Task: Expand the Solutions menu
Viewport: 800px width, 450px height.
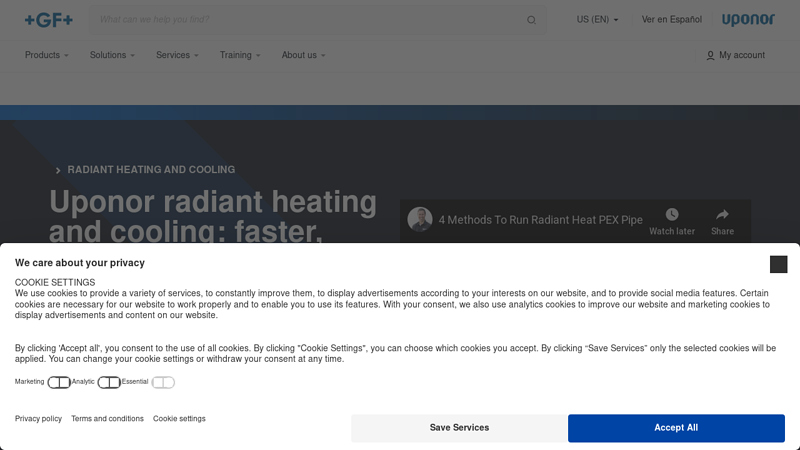Action: pyautogui.click(x=112, y=55)
